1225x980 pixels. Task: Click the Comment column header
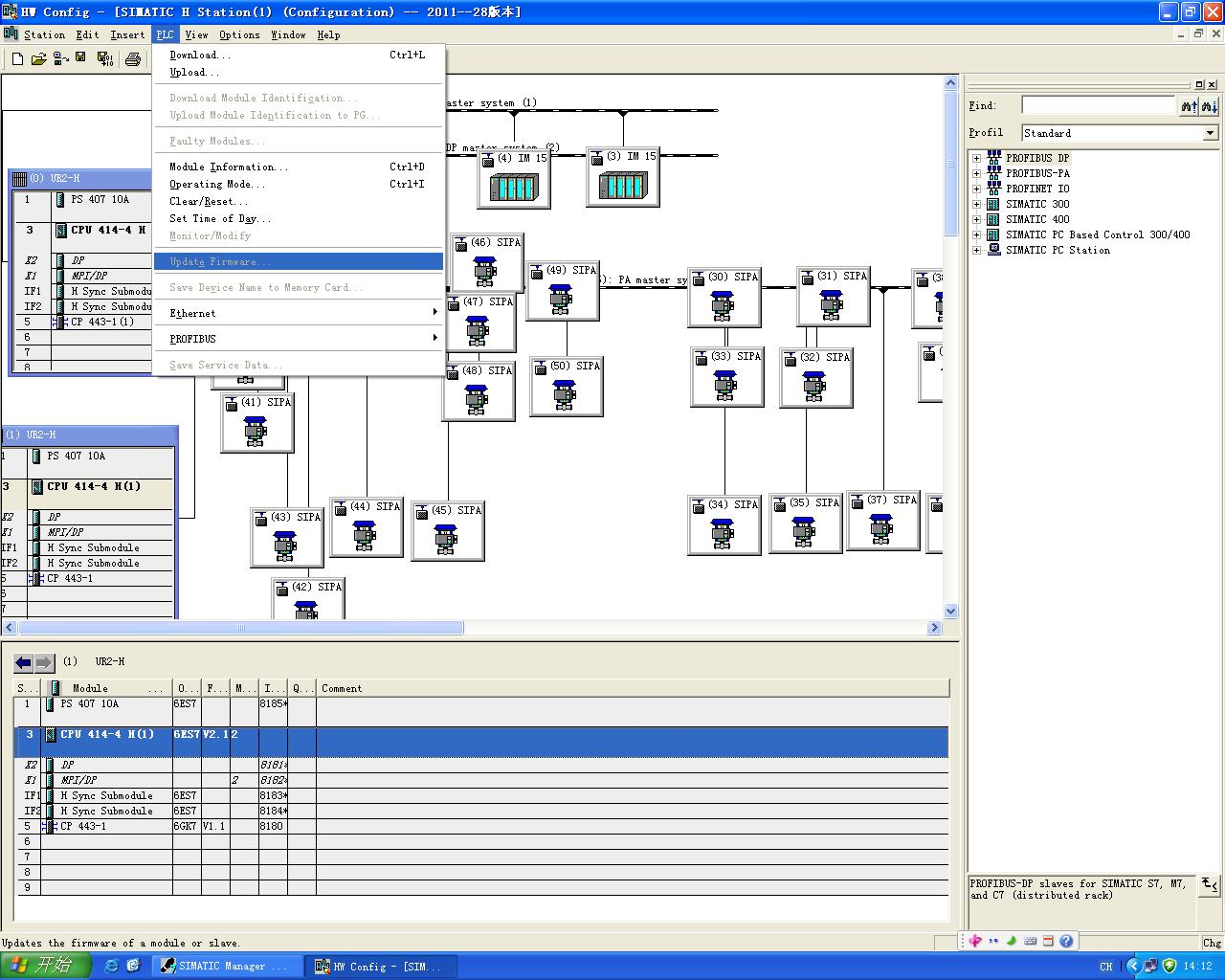coord(633,688)
